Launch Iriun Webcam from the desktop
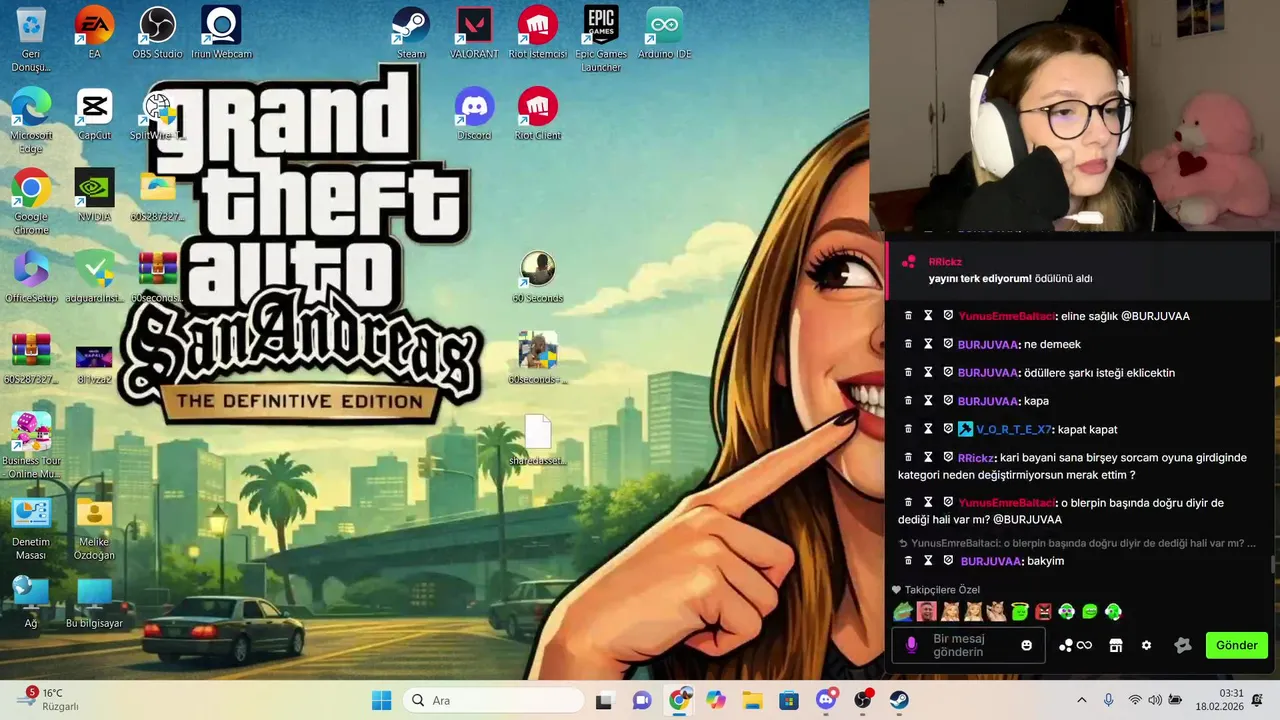Viewport: 1280px width, 720px height. tap(221, 33)
